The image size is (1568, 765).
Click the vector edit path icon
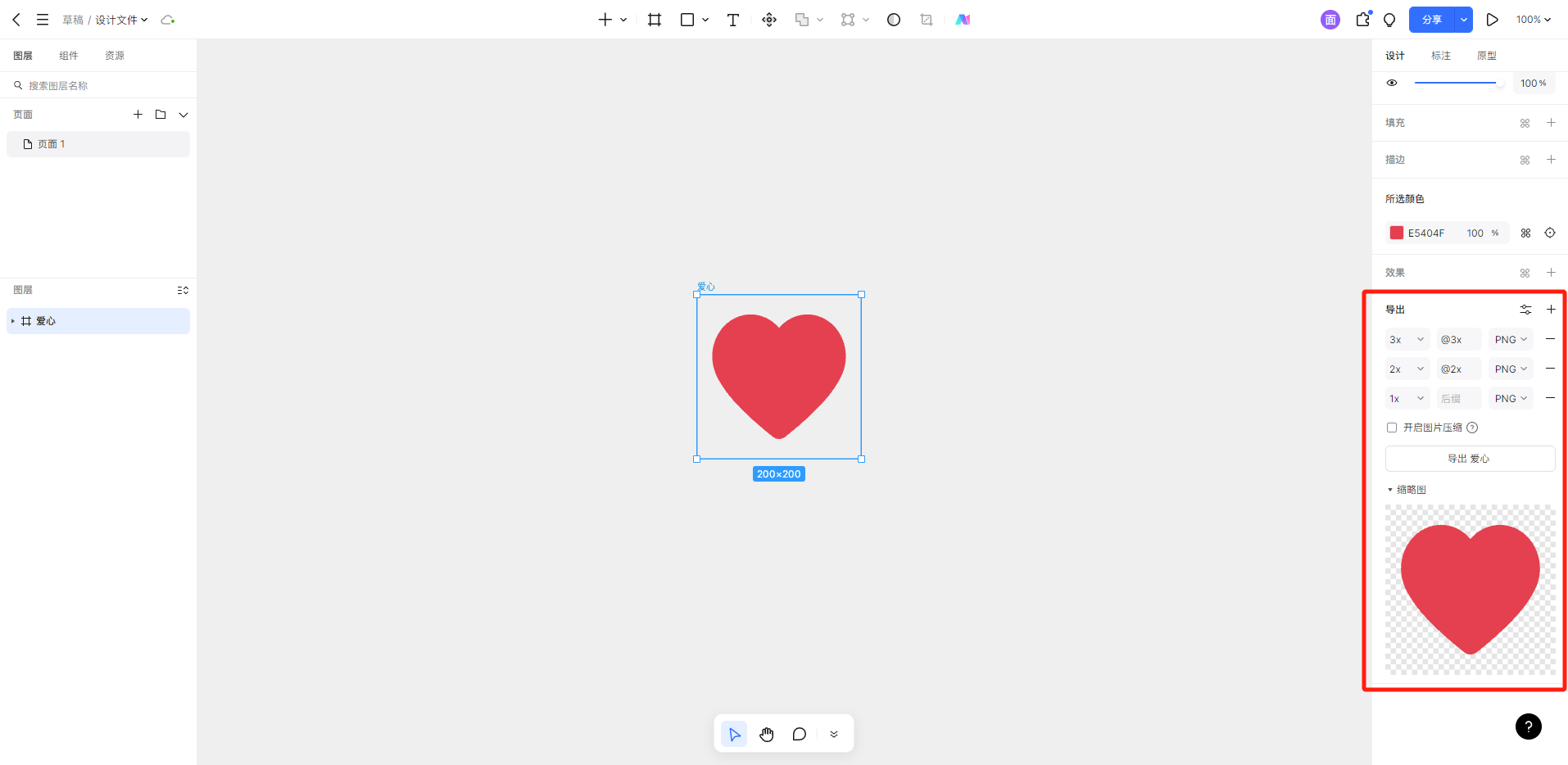pos(848,20)
